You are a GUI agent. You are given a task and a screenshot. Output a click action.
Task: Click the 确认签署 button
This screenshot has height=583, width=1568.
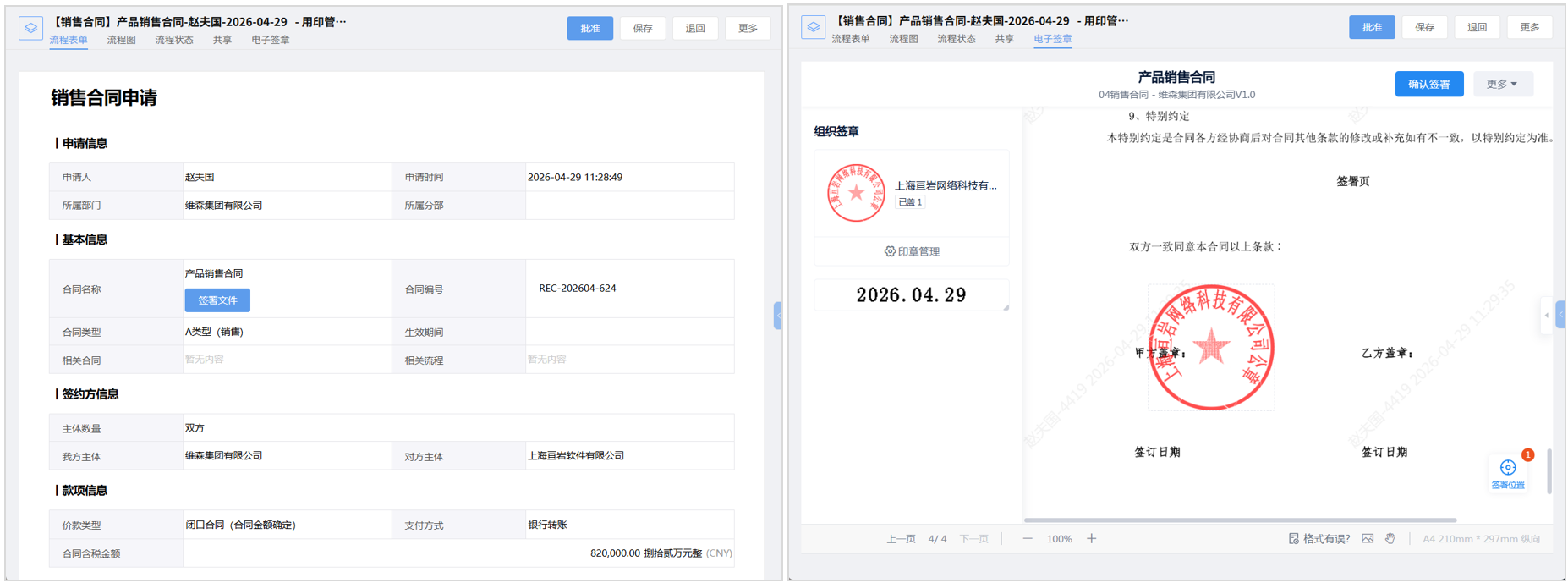(1428, 84)
